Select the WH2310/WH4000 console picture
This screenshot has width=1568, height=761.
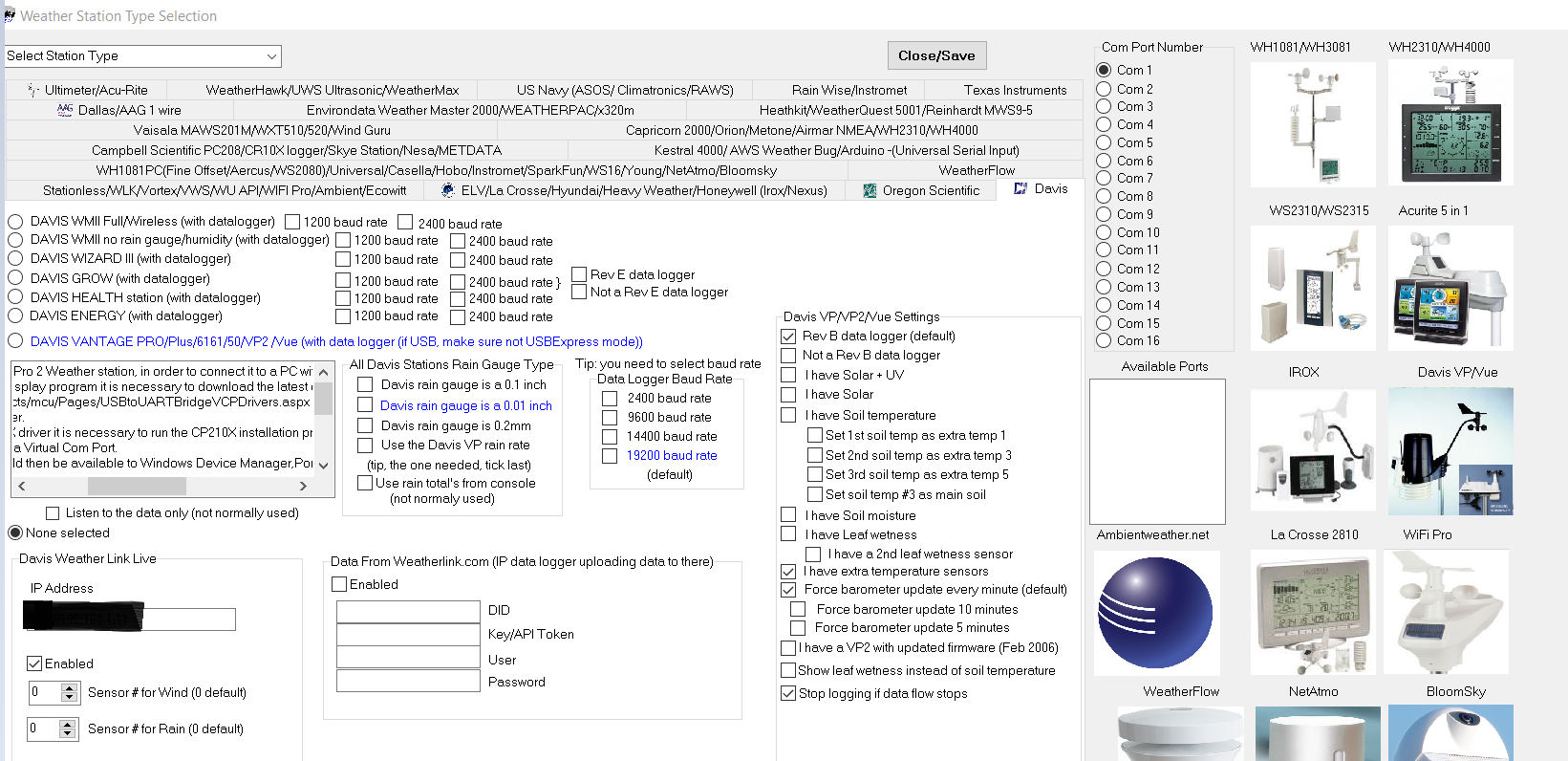pos(1450,122)
